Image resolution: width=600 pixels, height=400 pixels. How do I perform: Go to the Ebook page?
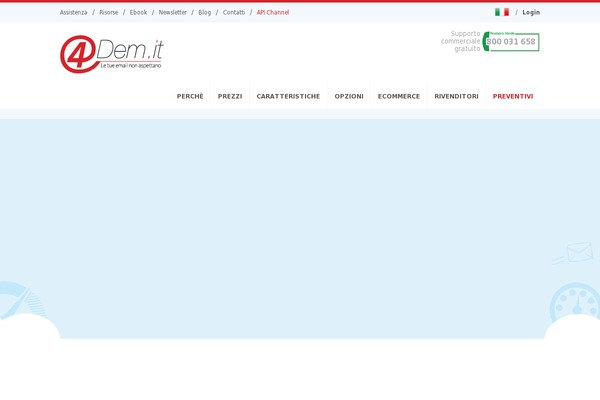coord(138,12)
